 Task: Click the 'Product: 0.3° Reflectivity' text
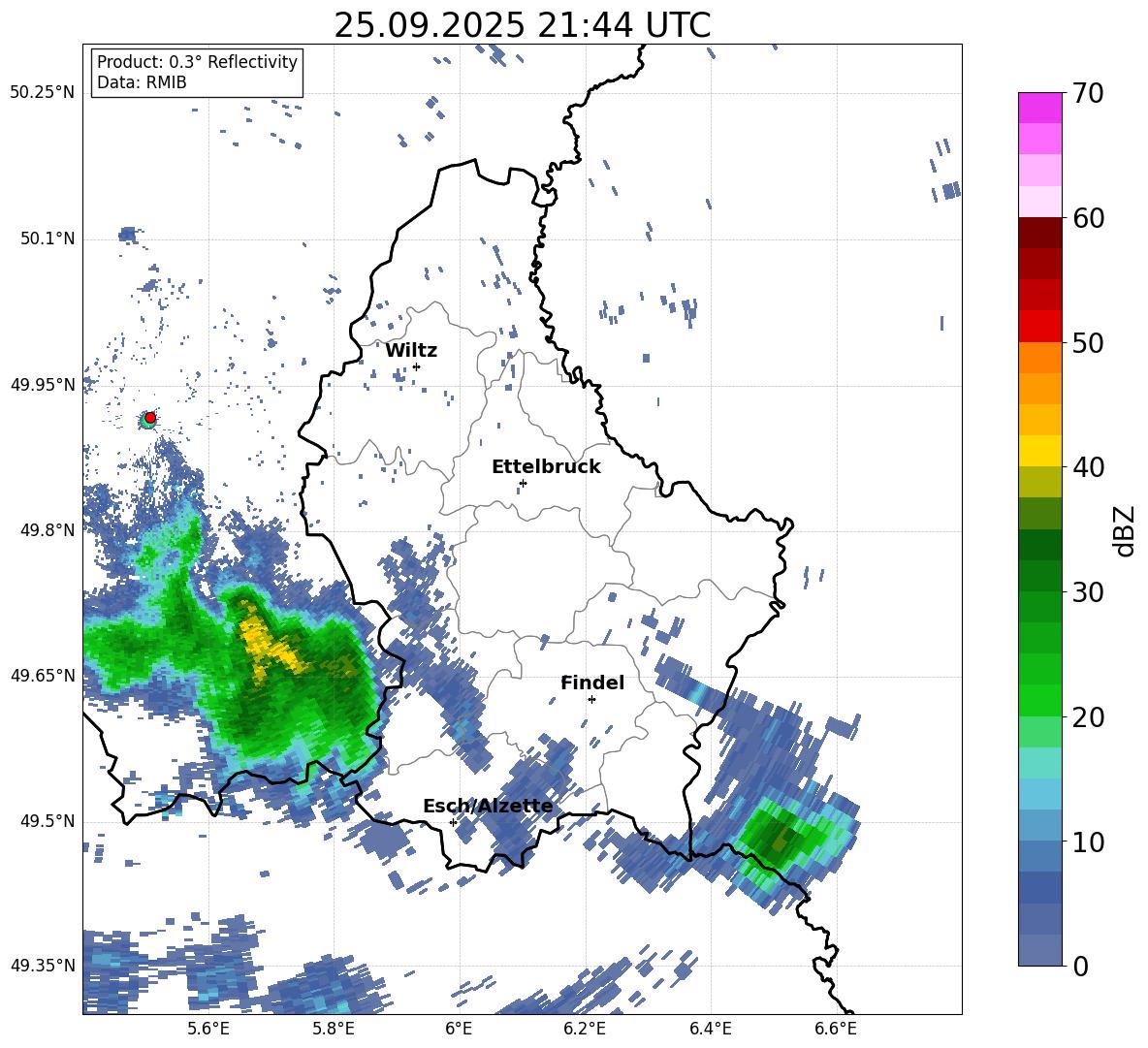click(x=197, y=62)
